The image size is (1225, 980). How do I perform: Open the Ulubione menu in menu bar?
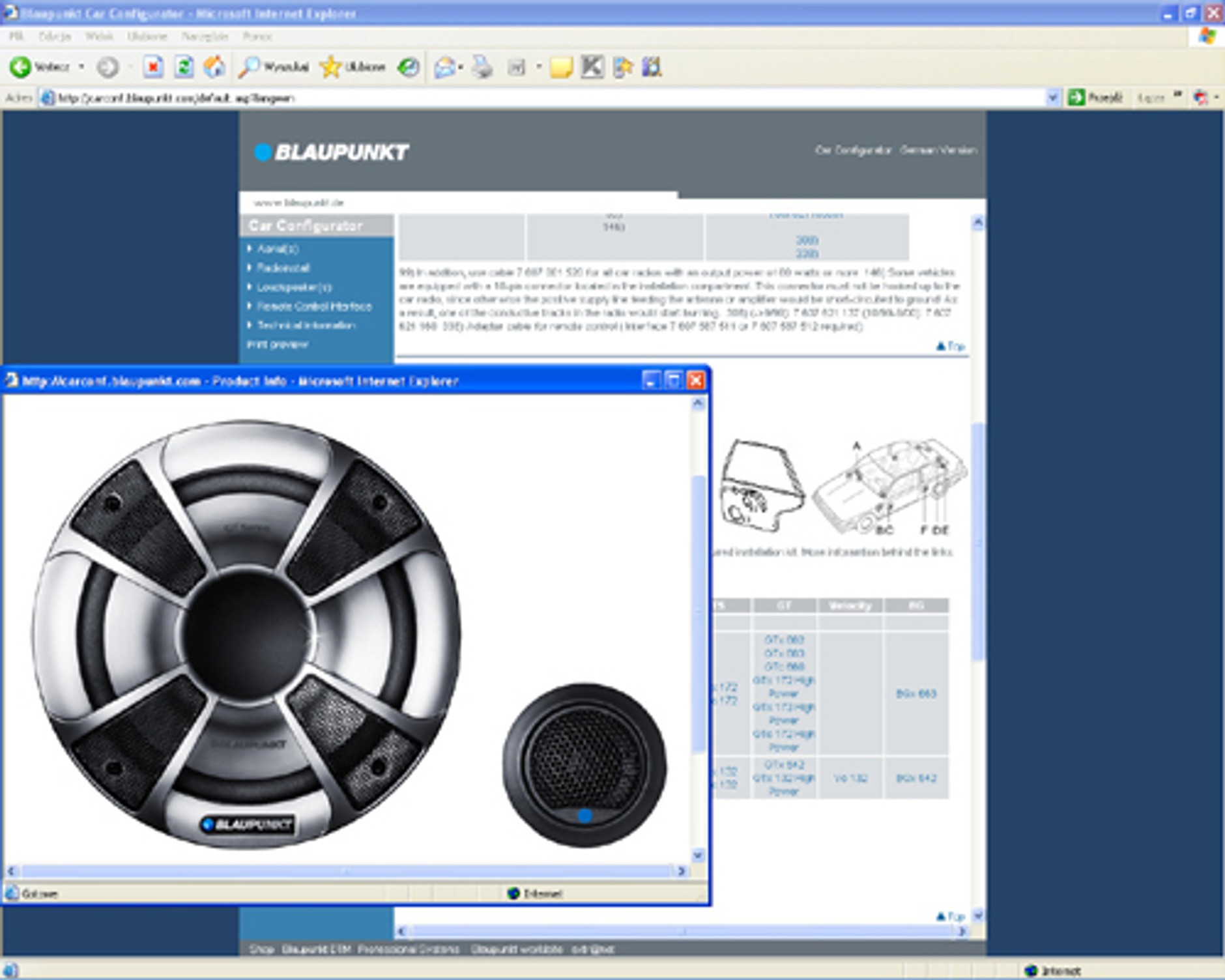[x=147, y=36]
